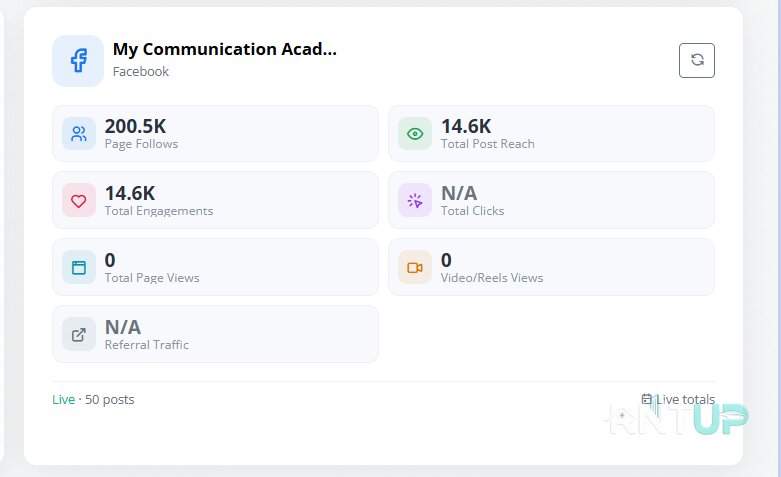This screenshot has height=477, width=781.
Task: Click the Total Page Views window icon
Action: point(79,267)
